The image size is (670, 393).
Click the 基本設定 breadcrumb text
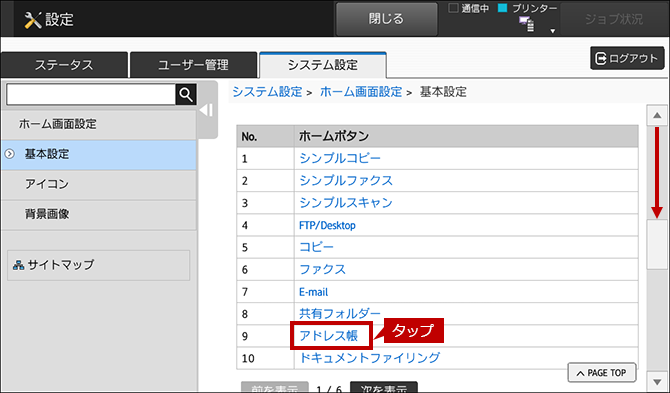point(443,92)
